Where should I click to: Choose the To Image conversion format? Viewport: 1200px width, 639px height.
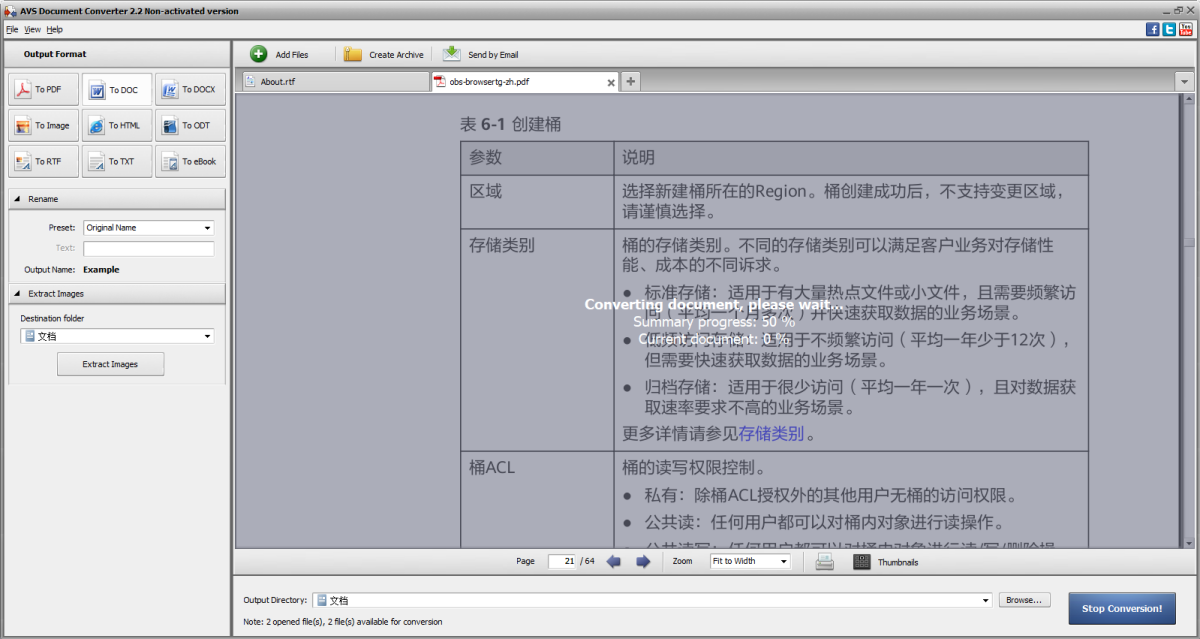click(42, 125)
